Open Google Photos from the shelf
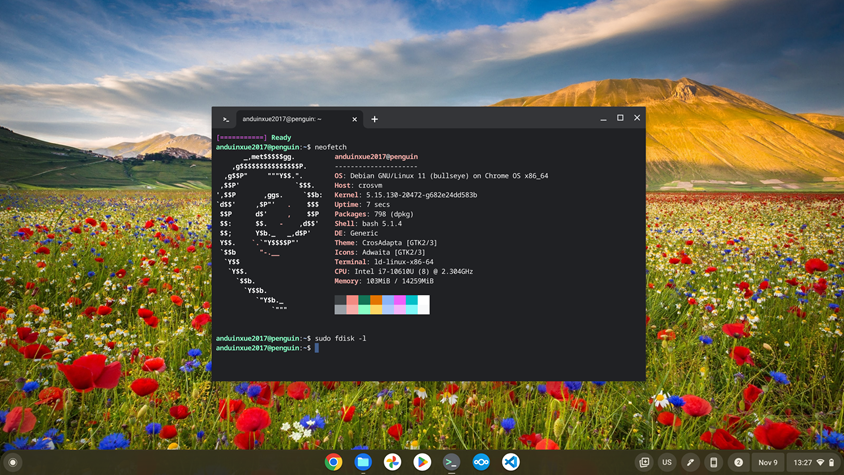Viewport: 844px width, 475px height. tap(393, 462)
